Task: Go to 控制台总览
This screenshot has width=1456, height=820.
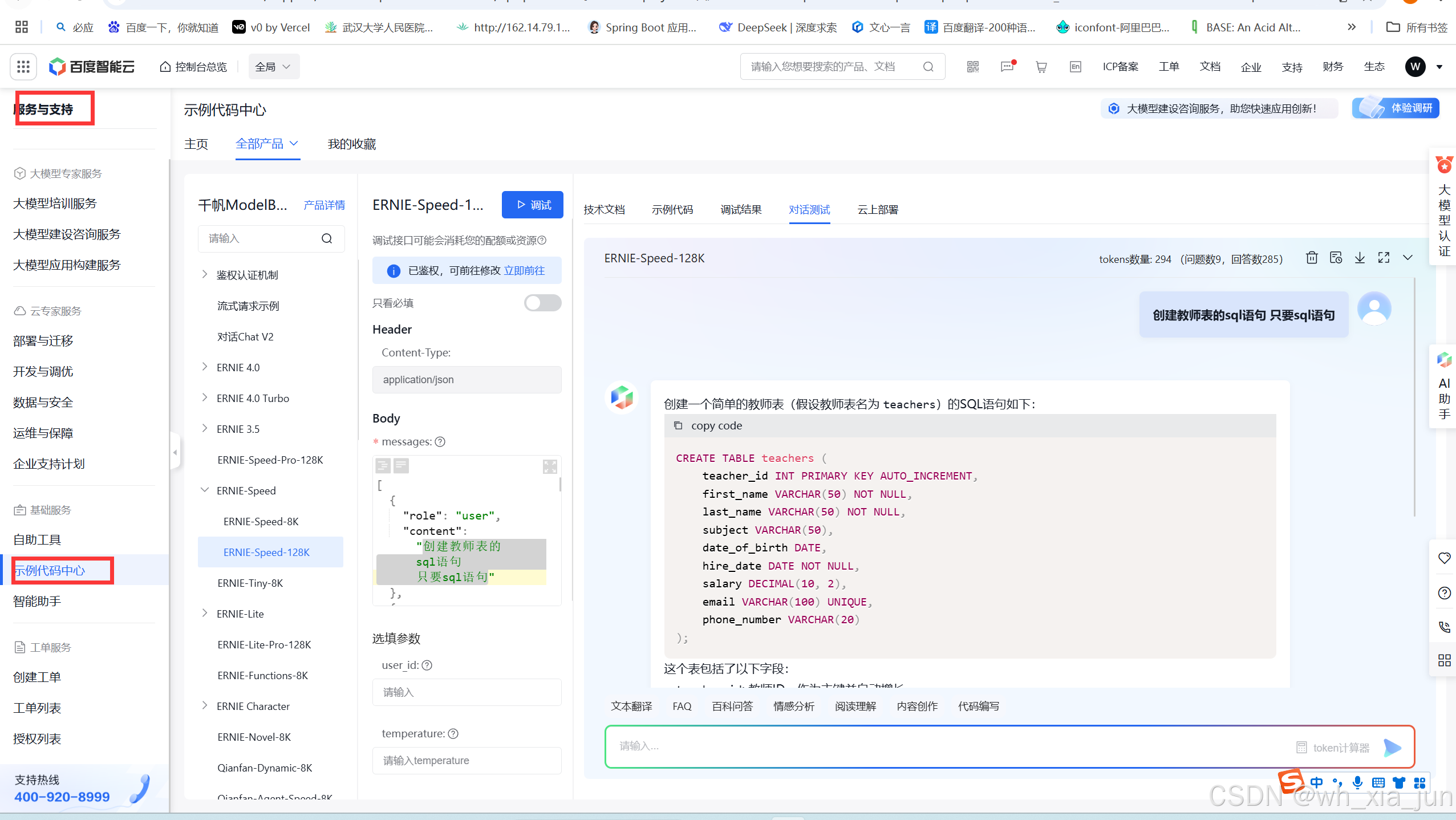Action: point(193,67)
